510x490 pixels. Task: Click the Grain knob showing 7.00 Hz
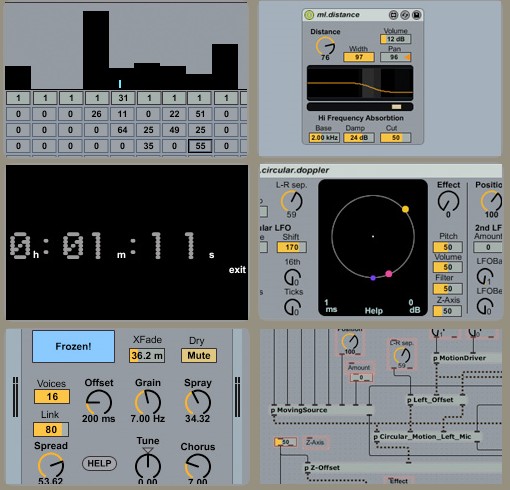pos(148,402)
